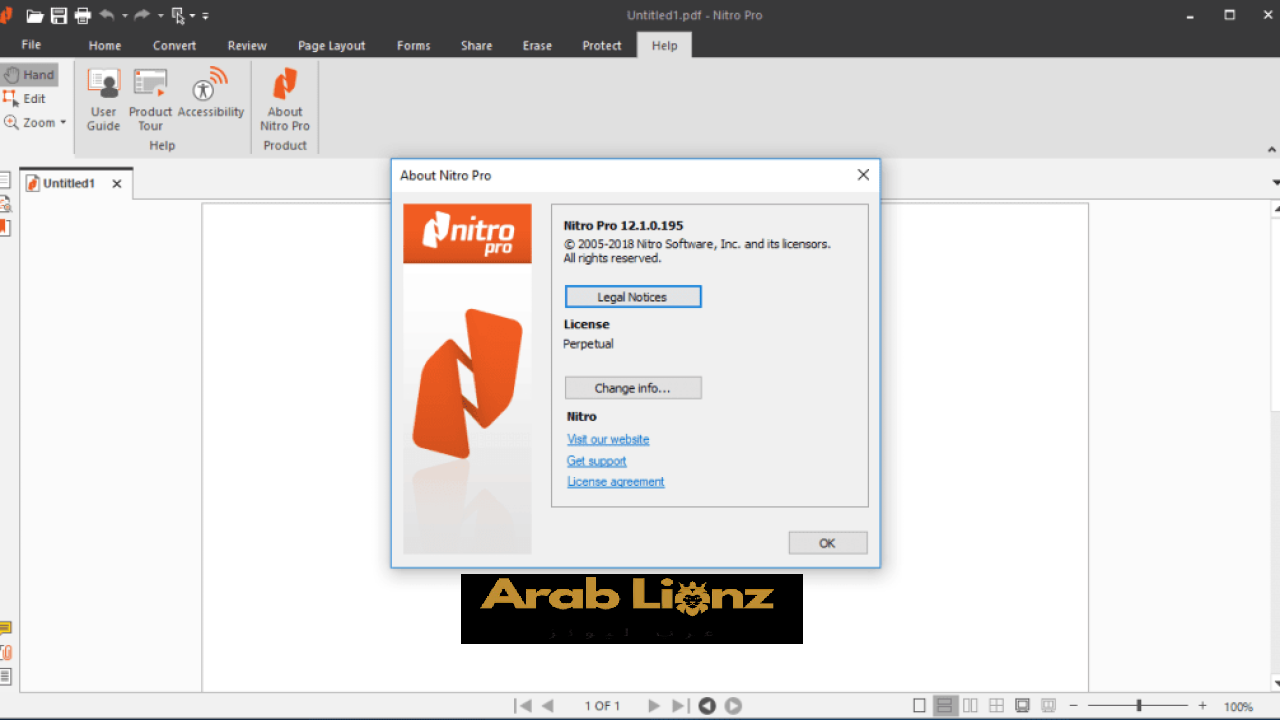Click the 1 OF 1 page number field
This screenshot has height=720, width=1280.
tap(602, 706)
